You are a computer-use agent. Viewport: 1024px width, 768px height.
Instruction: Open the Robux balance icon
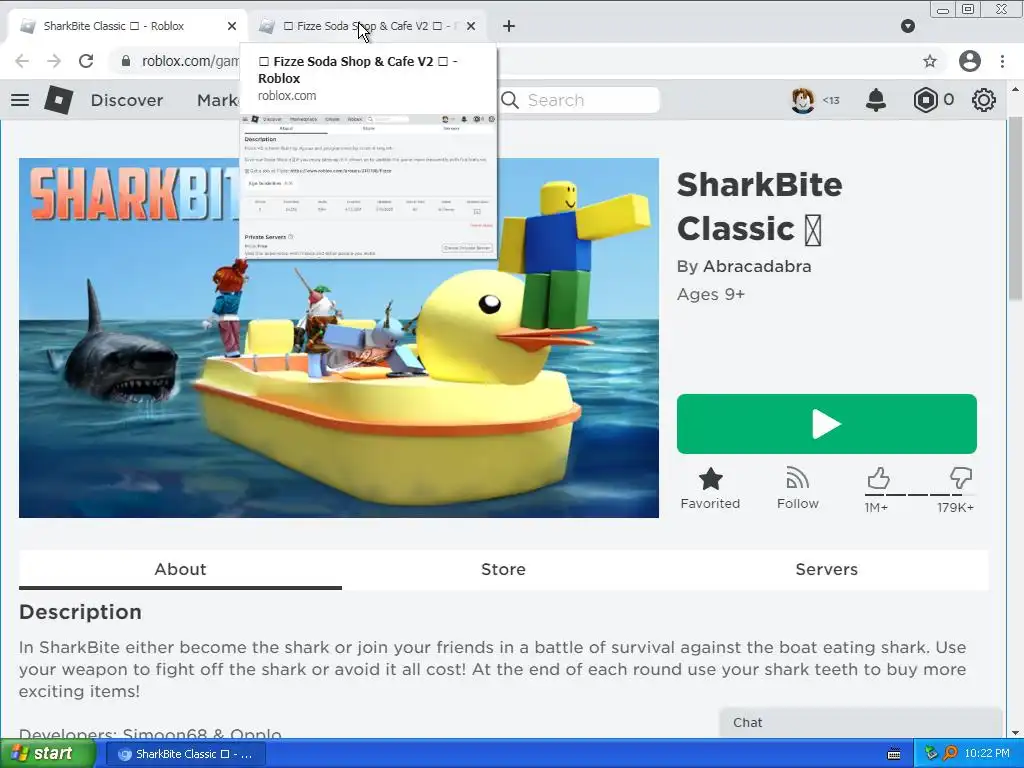[x=925, y=100]
